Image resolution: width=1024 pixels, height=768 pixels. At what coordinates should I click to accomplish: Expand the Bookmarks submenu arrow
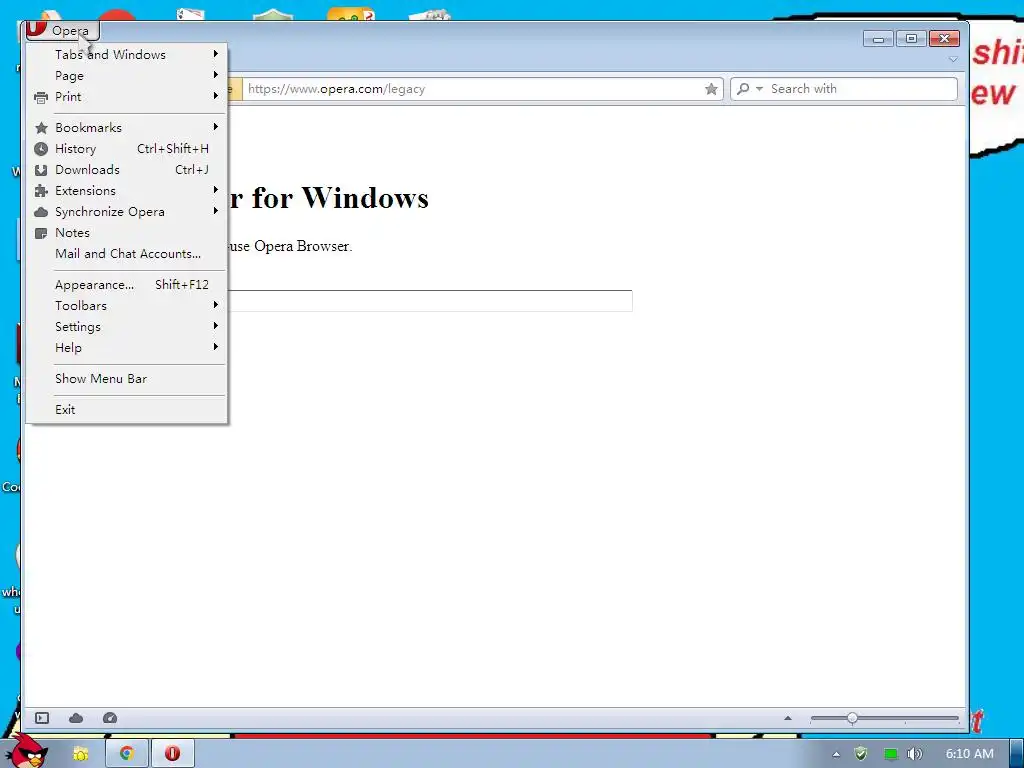coord(216,127)
